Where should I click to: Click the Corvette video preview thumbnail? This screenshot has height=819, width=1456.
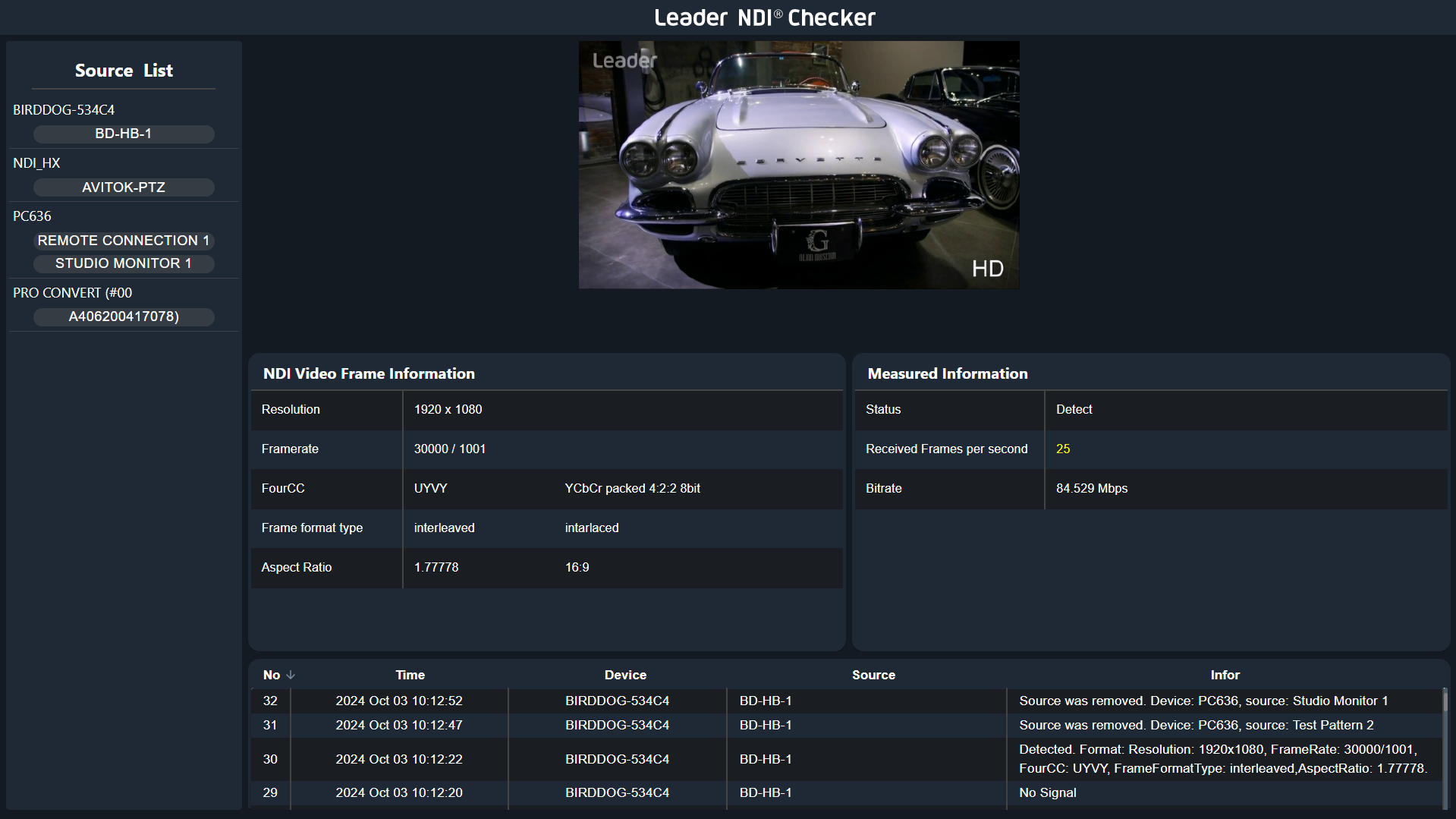(x=799, y=165)
